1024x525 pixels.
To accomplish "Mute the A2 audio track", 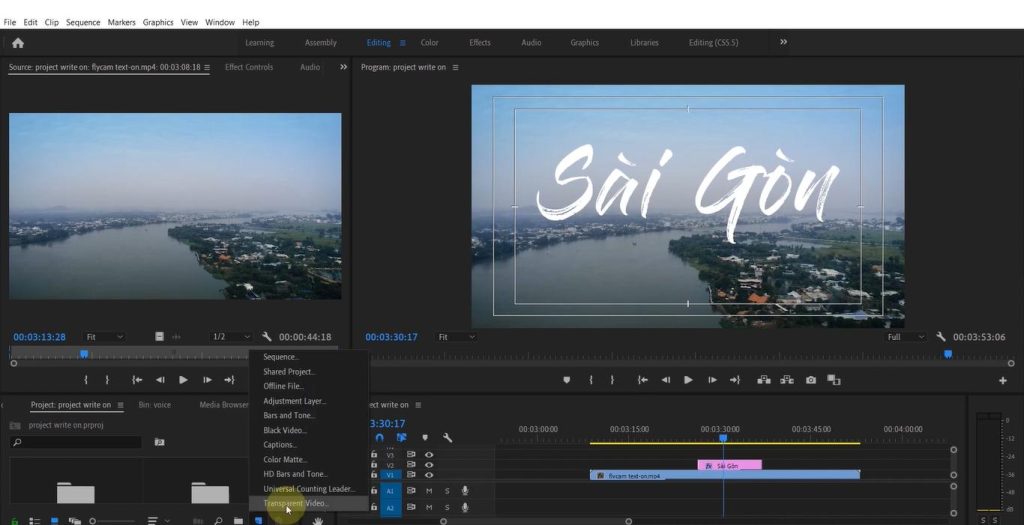I will point(429,507).
